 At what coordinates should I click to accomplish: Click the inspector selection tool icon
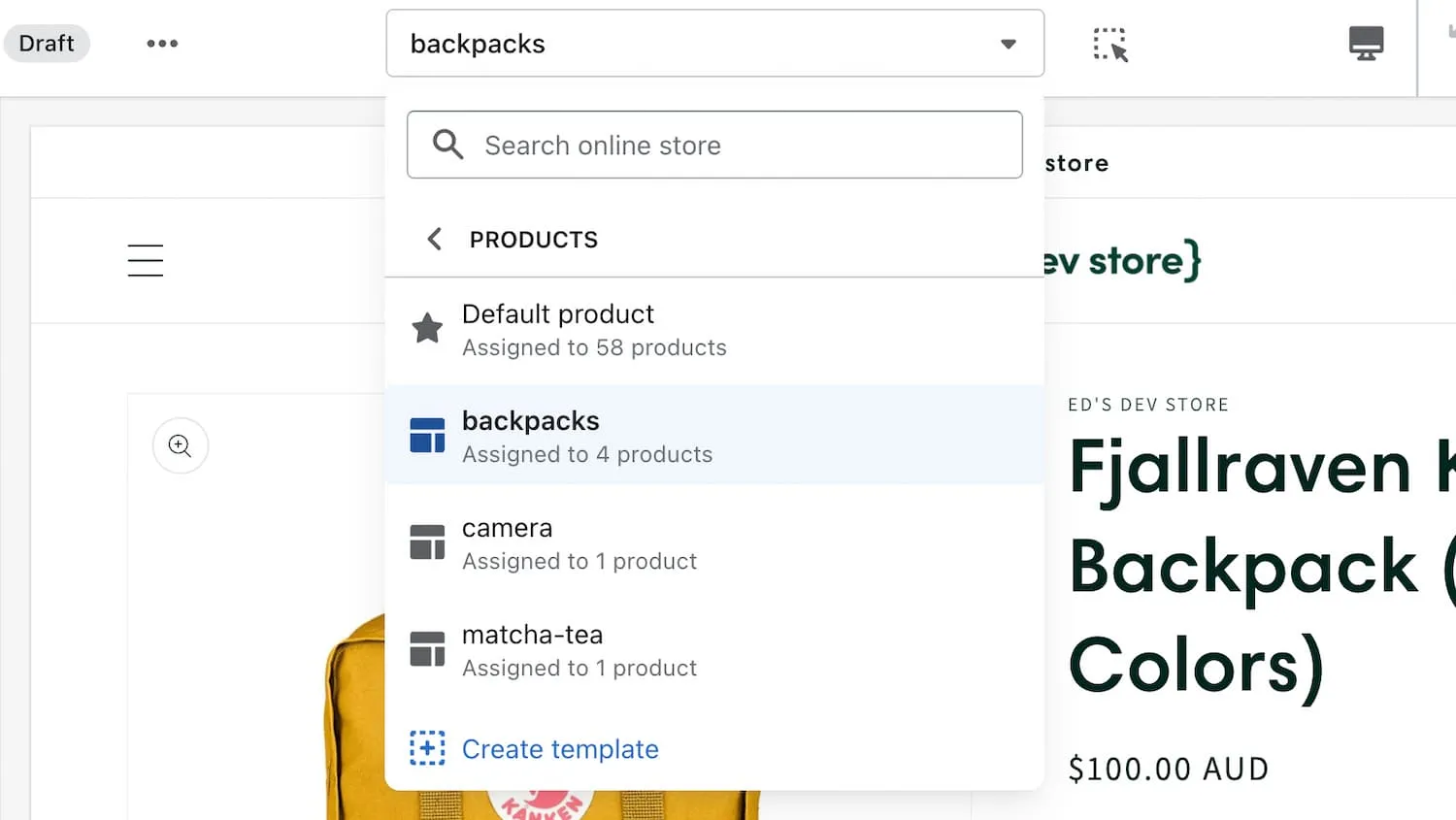(1110, 45)
